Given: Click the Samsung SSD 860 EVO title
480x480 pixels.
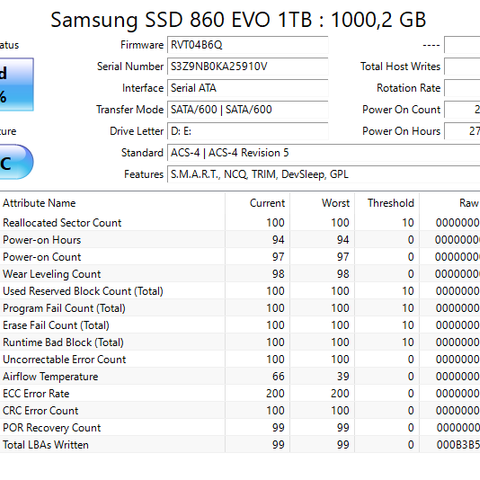Looking at the screenshot, I should [238, 20].
